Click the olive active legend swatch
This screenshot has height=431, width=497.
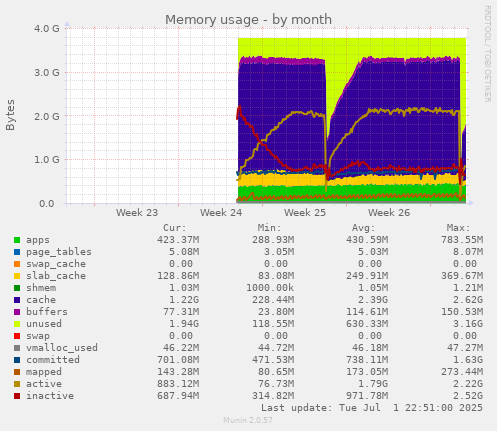pos(17,384)
